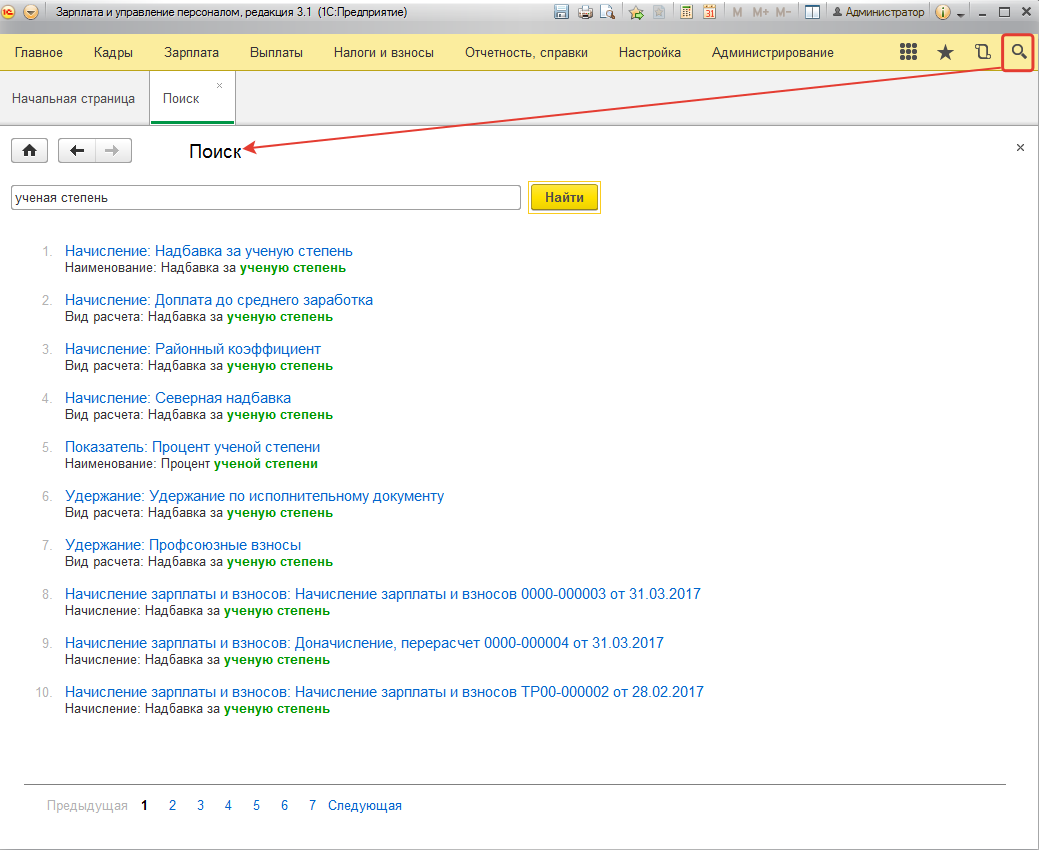Switch to Начальная страница tab

74,98
